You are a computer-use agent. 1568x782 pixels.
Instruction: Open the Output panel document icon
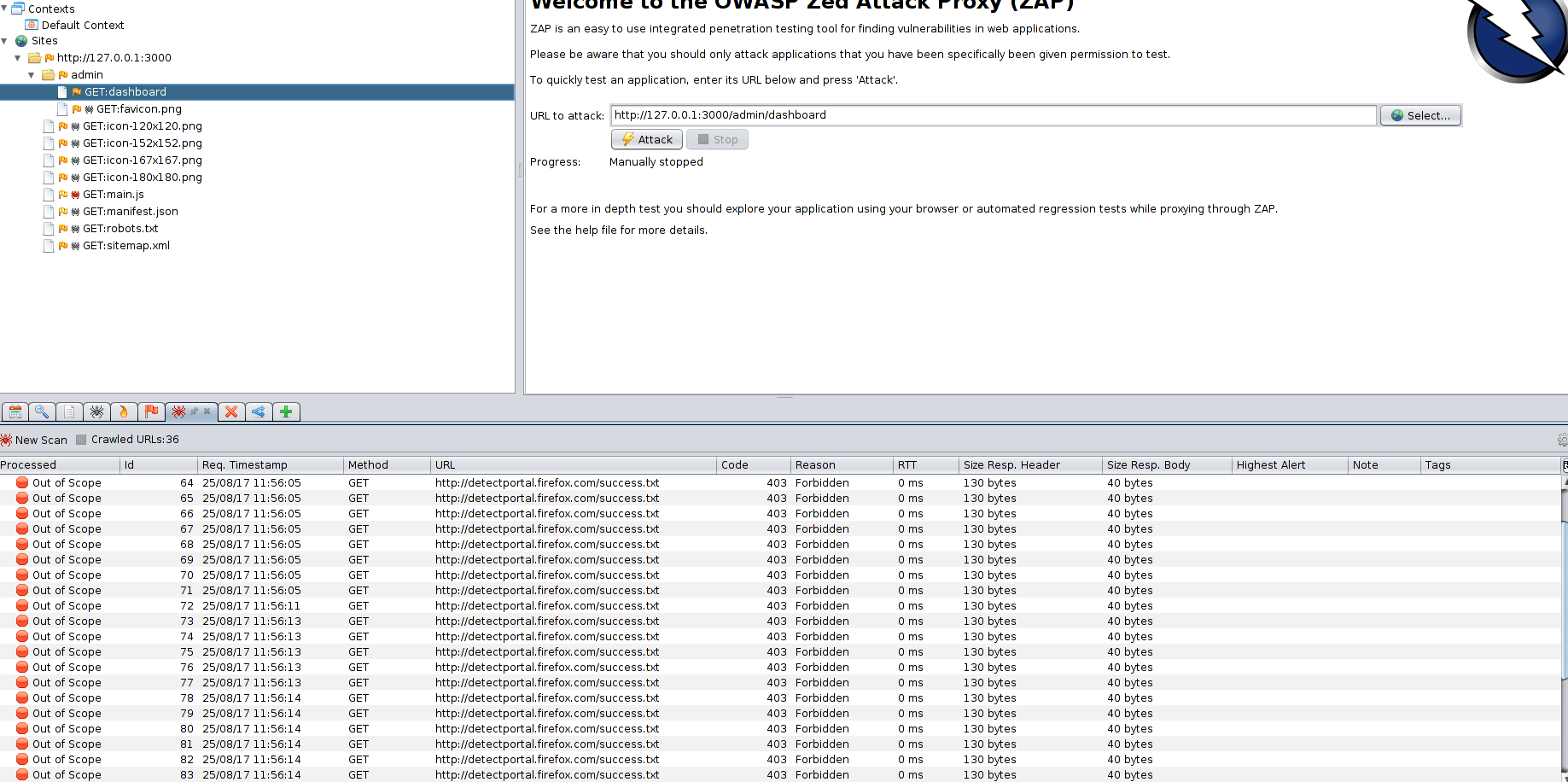click(69, 411)
